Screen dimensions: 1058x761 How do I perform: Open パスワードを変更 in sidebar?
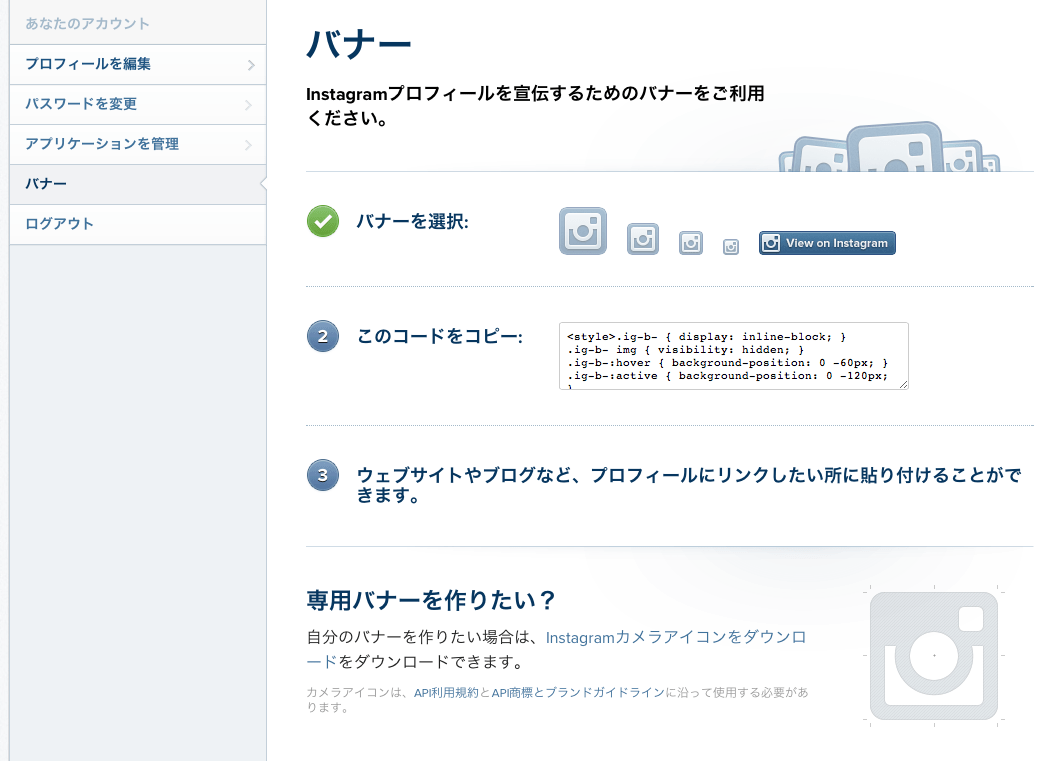click(x=138, y=104)
